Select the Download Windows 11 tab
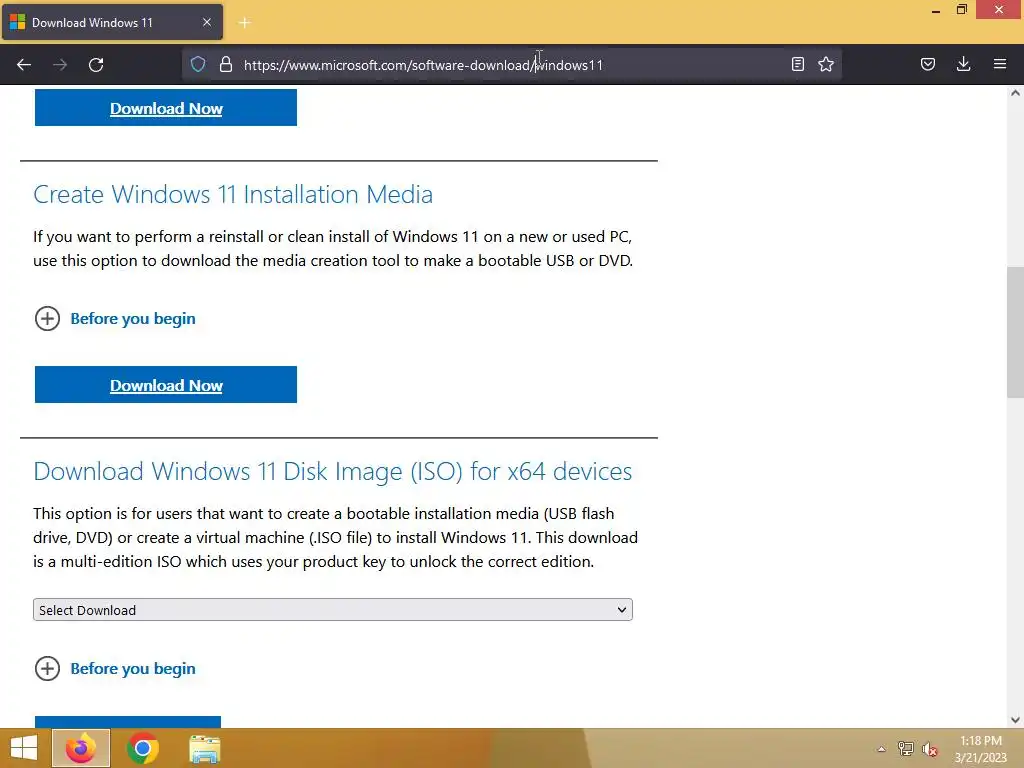The height and width of the screenshot is (768, 1024). pos(112,22)
